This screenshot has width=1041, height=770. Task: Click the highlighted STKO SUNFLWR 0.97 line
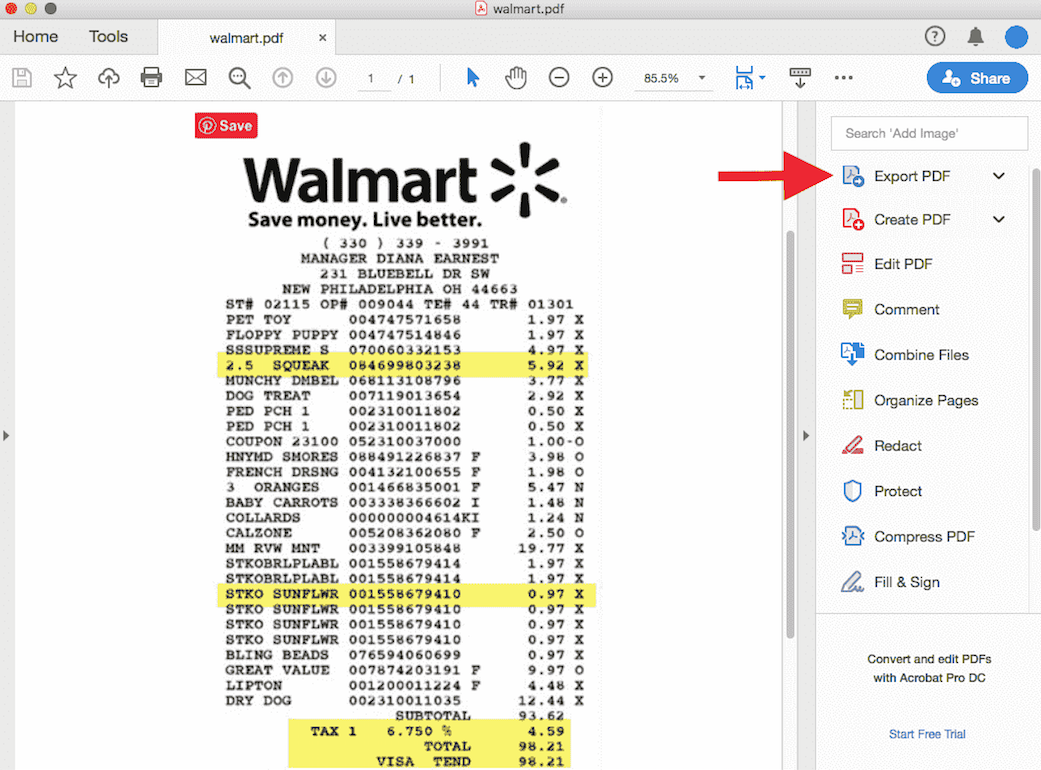pos(406,594)
